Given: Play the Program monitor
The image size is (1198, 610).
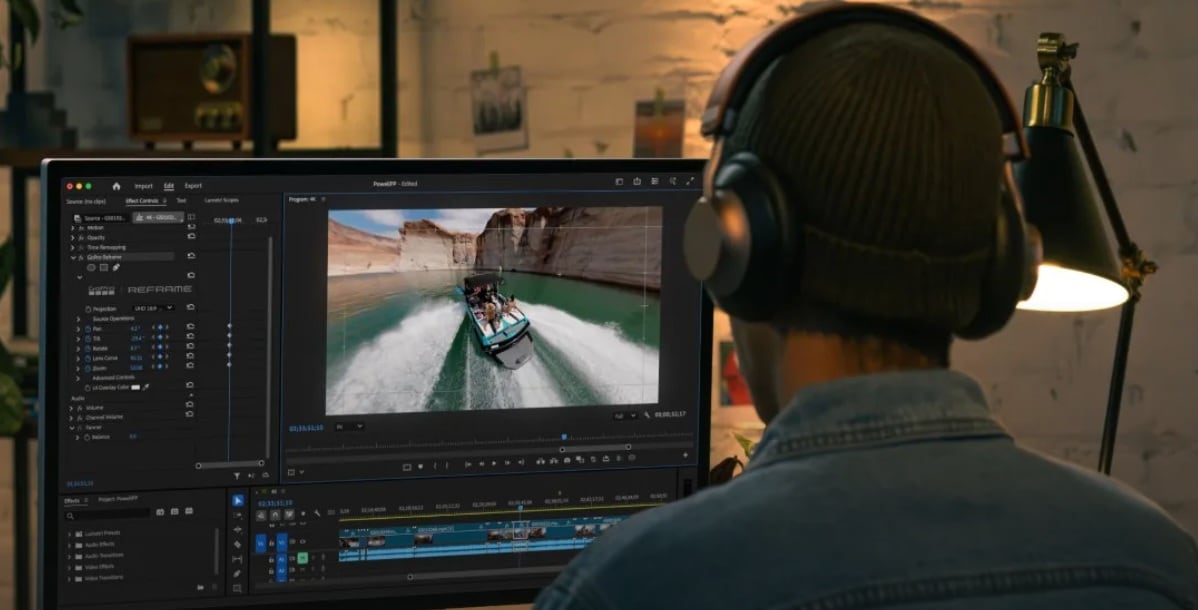Looking at the screenshot, I should point(494,463).
